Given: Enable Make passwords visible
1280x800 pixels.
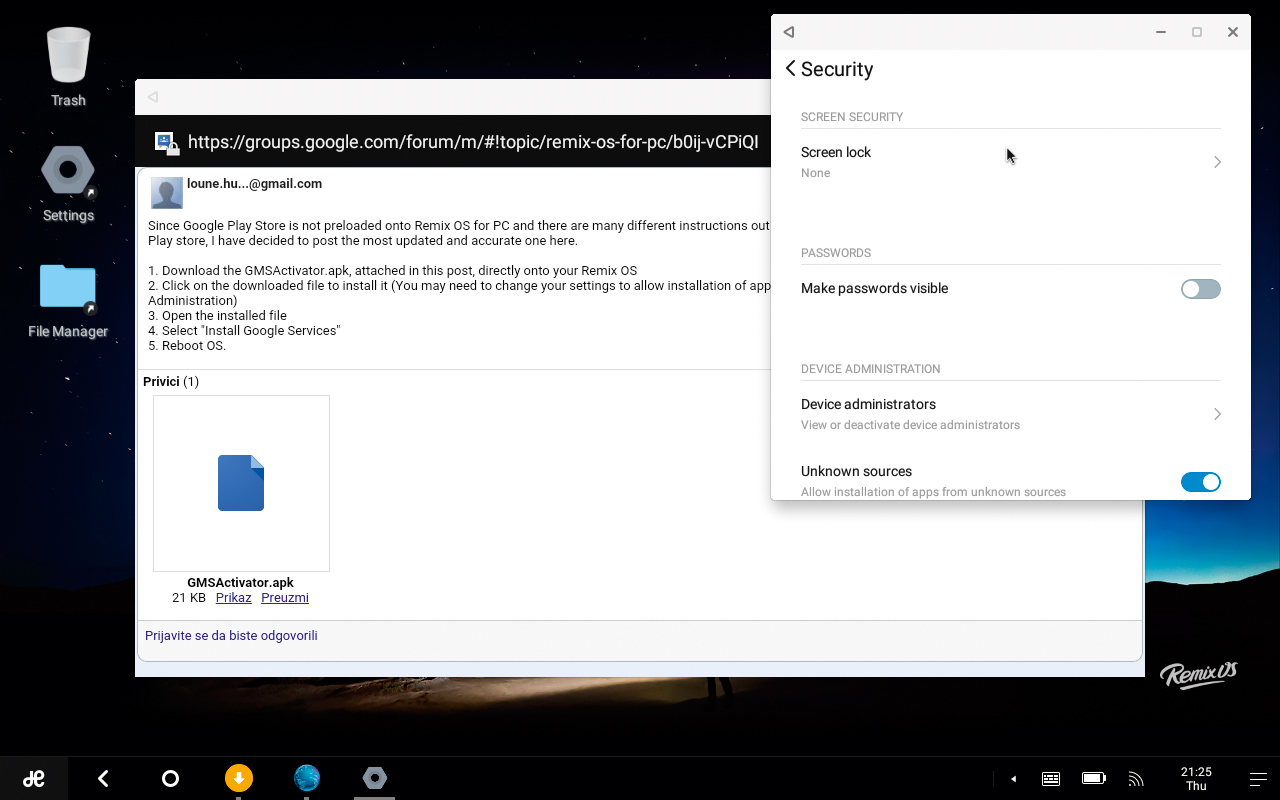Looking at the screenshot, I should point(1200,289).
